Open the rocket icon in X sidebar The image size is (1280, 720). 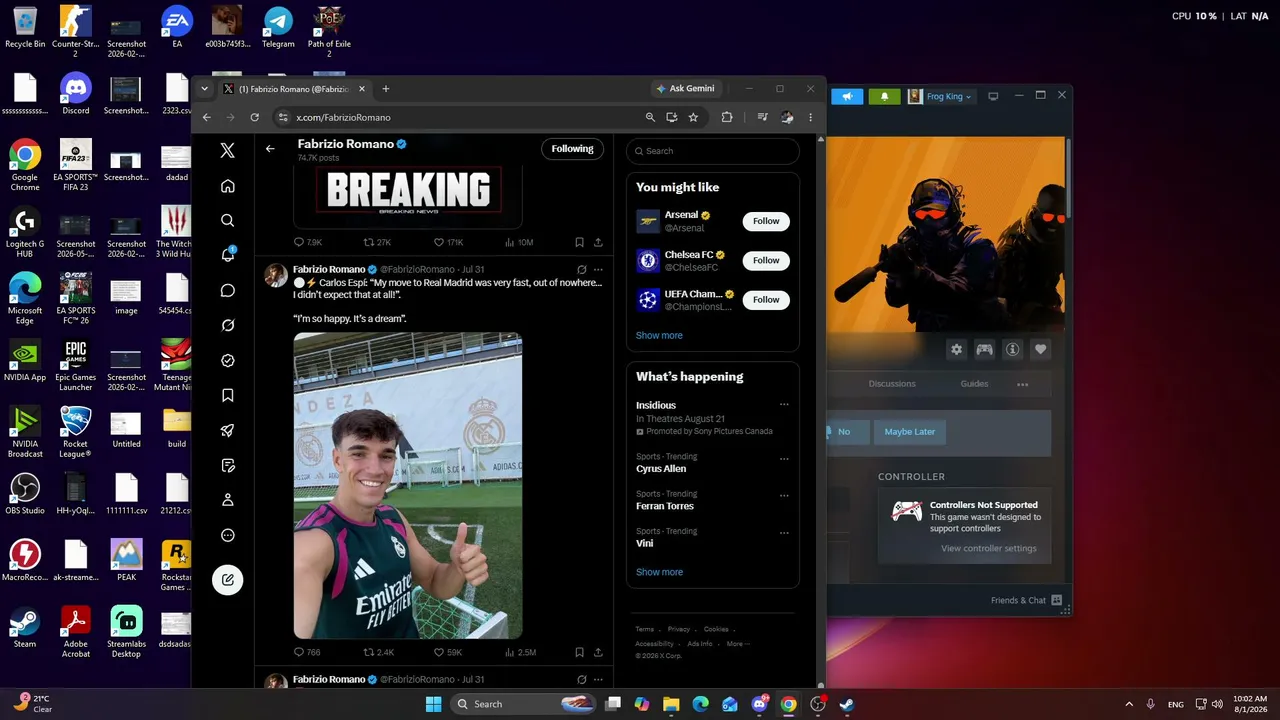tap(228, 431)
